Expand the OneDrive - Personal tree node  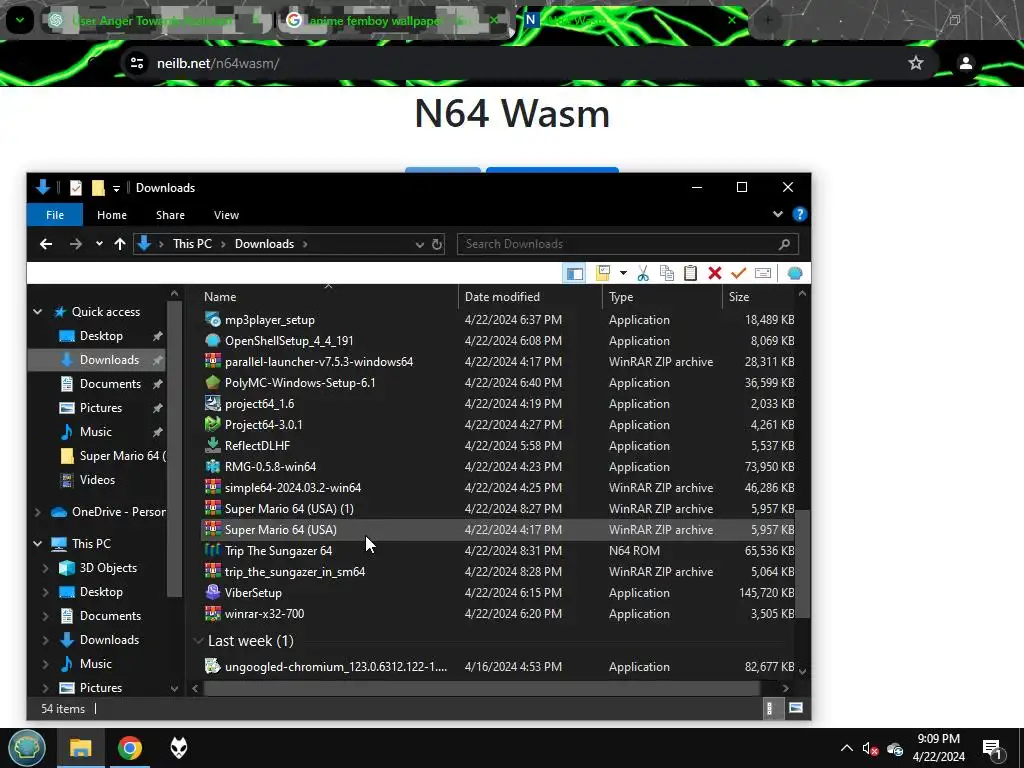38,511
